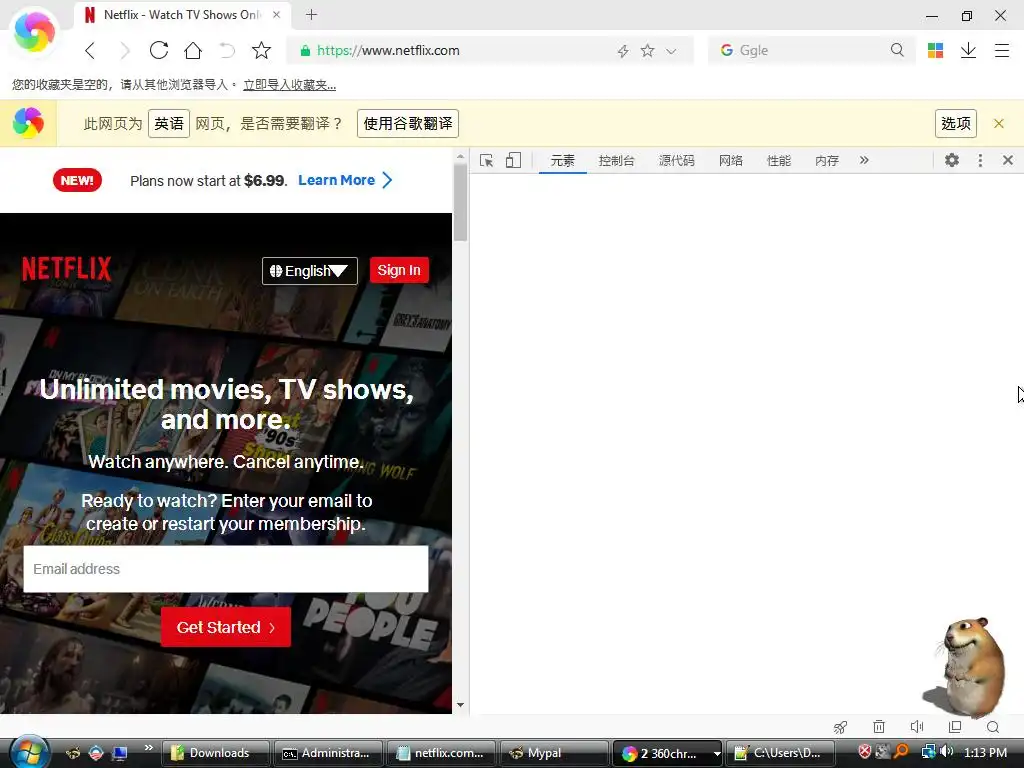
Task: Open the Mypal taskbar item
Action: (x=552, y=753)
